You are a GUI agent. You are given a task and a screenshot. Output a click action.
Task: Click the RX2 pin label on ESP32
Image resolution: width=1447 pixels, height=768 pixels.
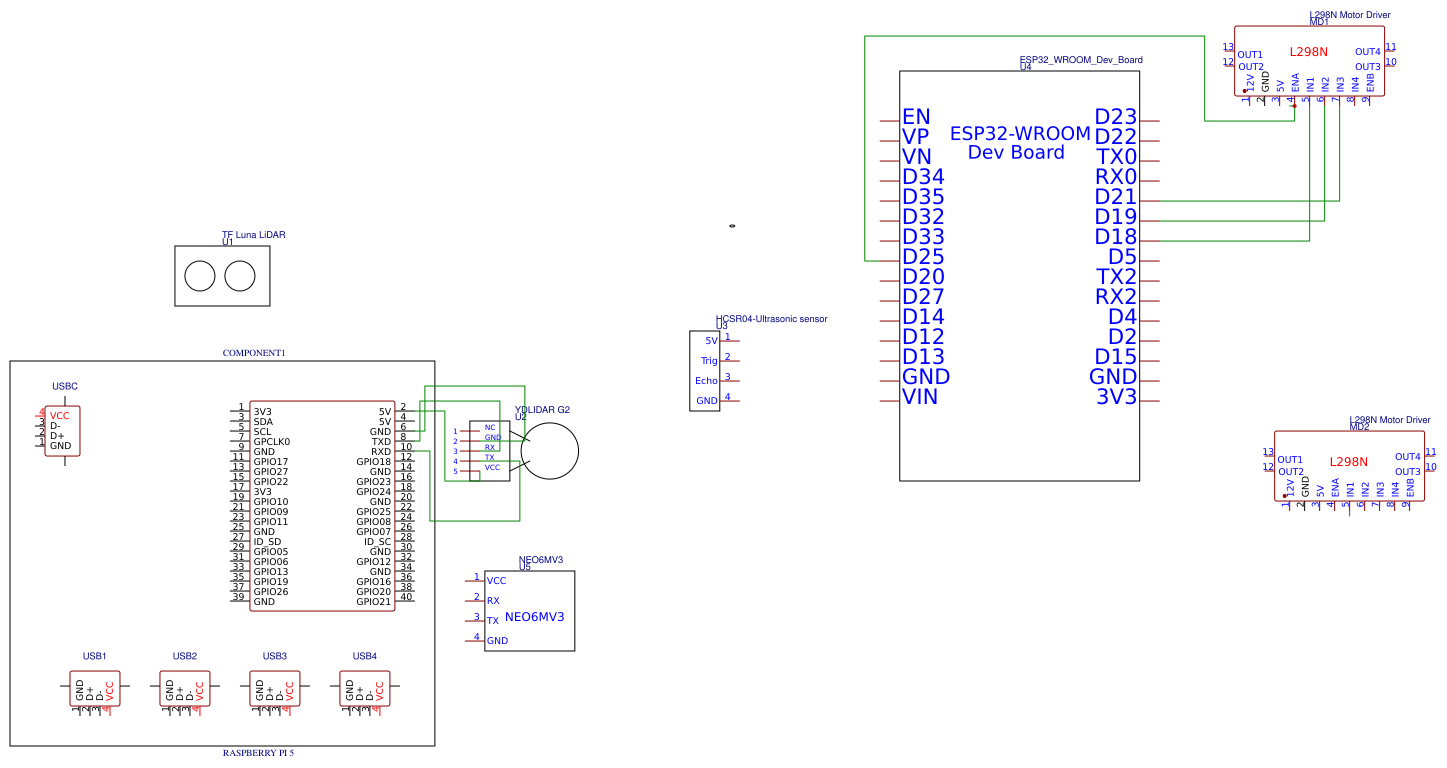pyautogui.click(x=1117, y=297)
